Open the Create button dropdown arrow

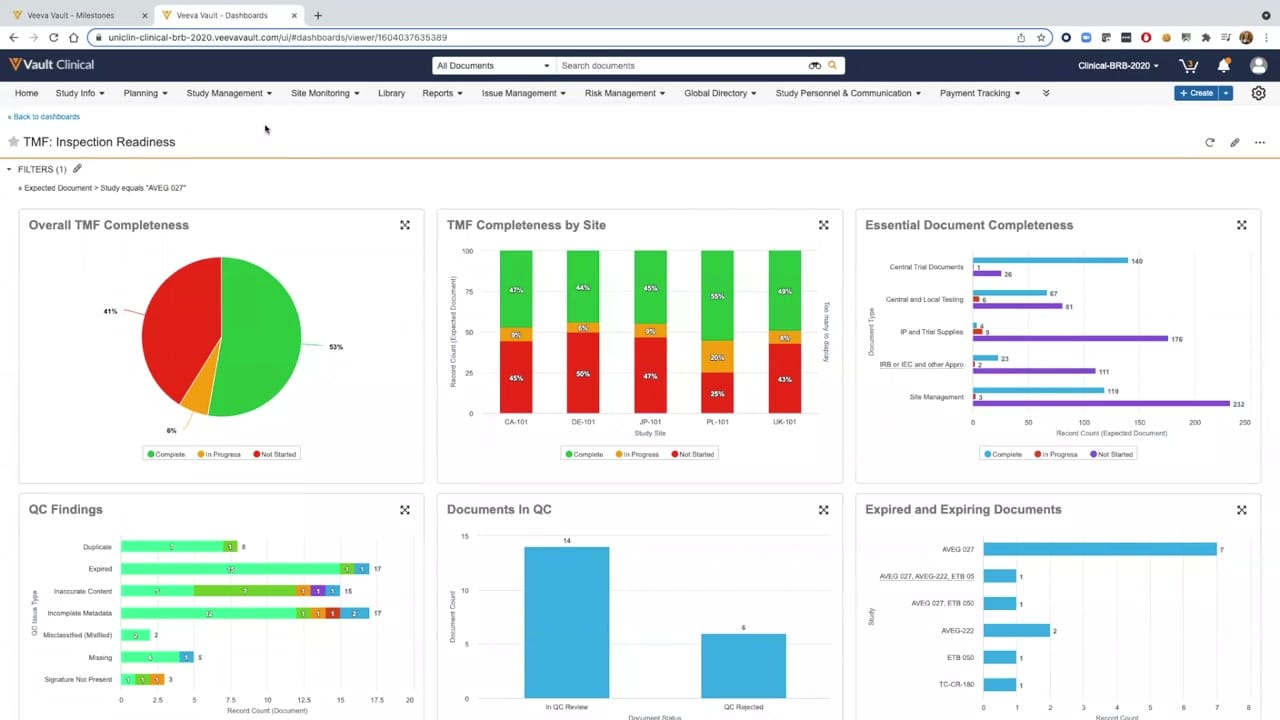[1226, 93]
